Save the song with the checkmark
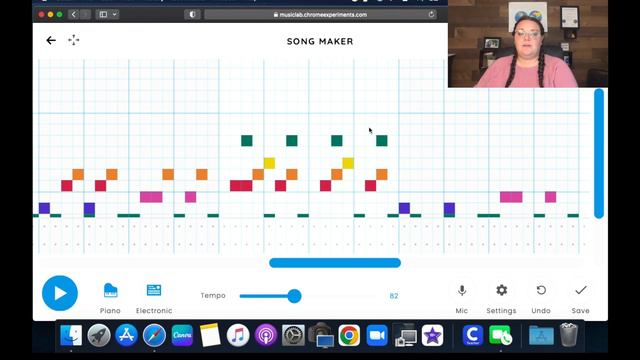Image resolution: width=640 pixels, height=360 pixels. pos(580,290)
